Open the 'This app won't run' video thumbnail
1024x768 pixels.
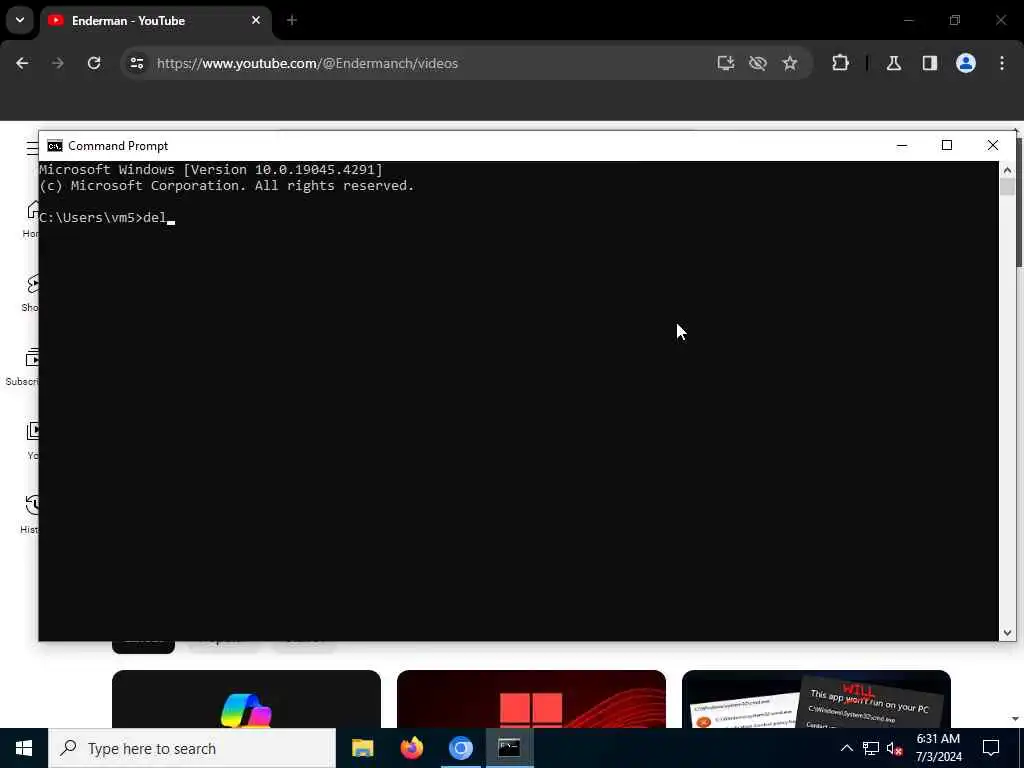[816, 699]
